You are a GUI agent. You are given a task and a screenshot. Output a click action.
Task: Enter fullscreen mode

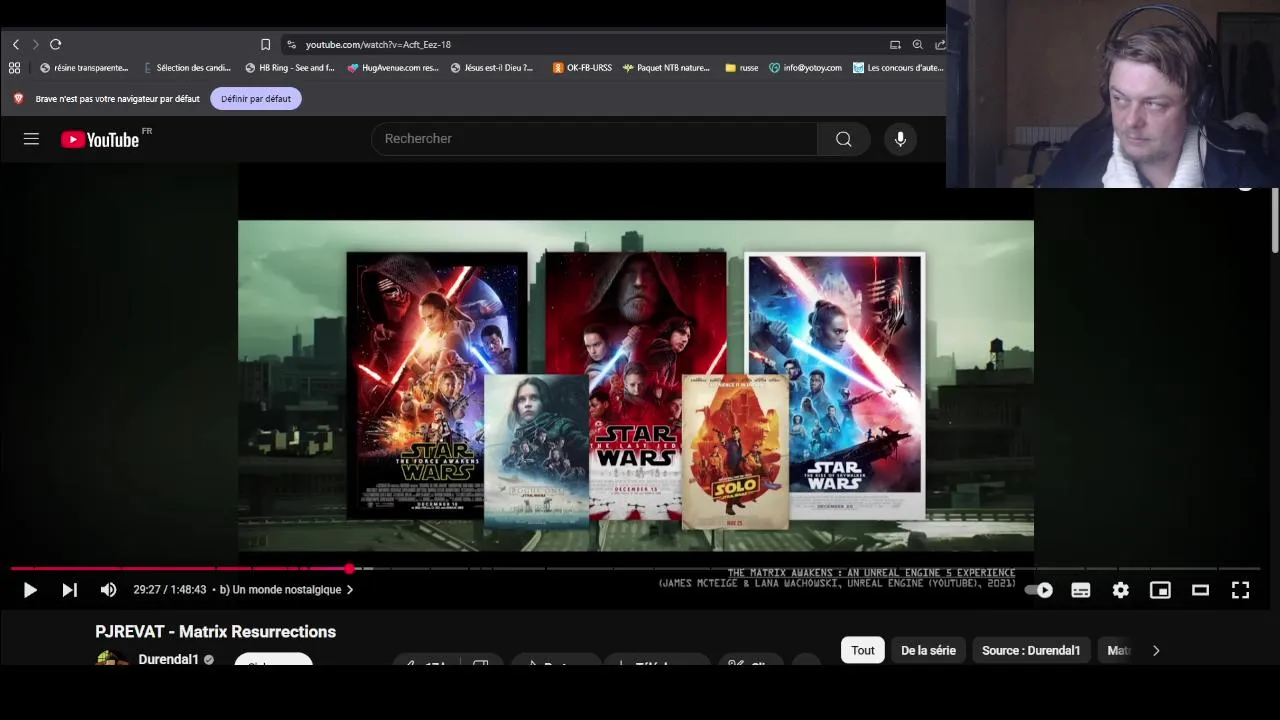(x=1240, y=590)
